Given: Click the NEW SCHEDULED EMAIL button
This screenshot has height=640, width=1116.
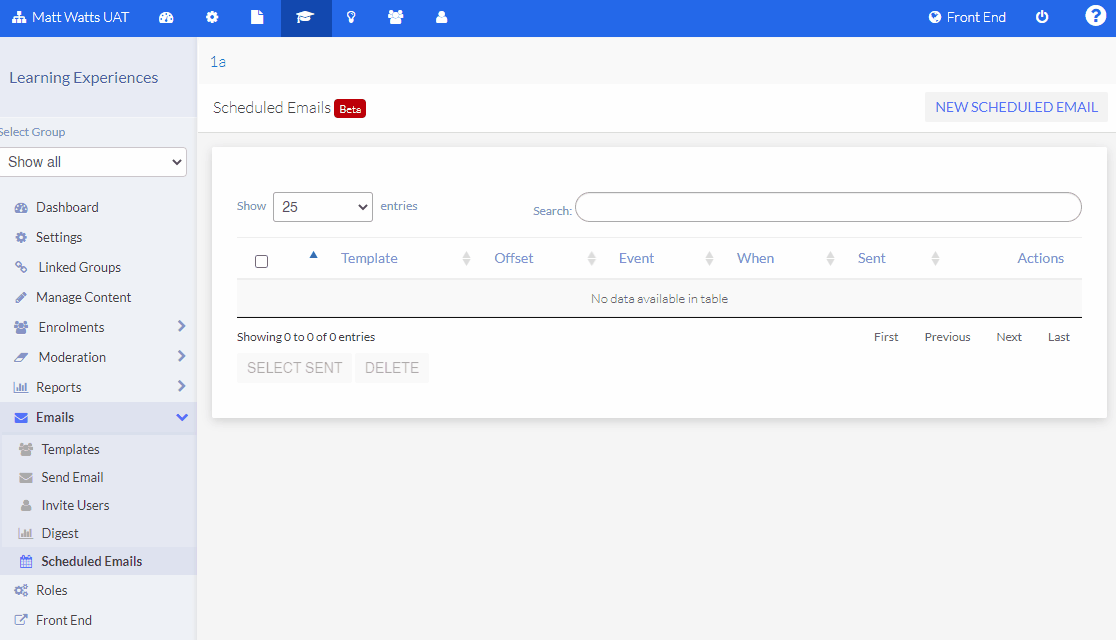Looking at the screenshot, I should coord(1015,107).
